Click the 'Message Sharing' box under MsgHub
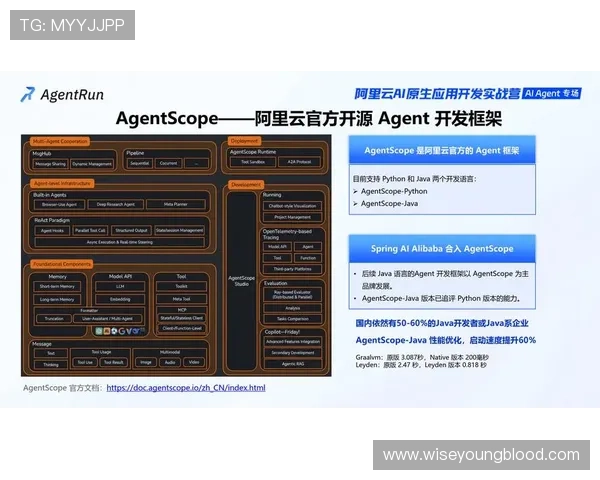 coord(51,164)
